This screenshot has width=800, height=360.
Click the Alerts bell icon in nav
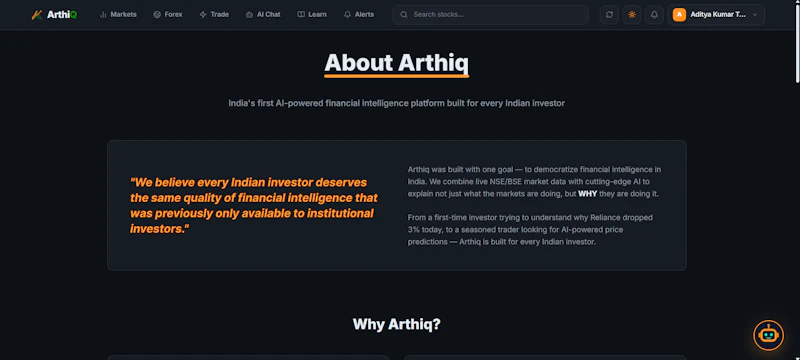[347, 15]
